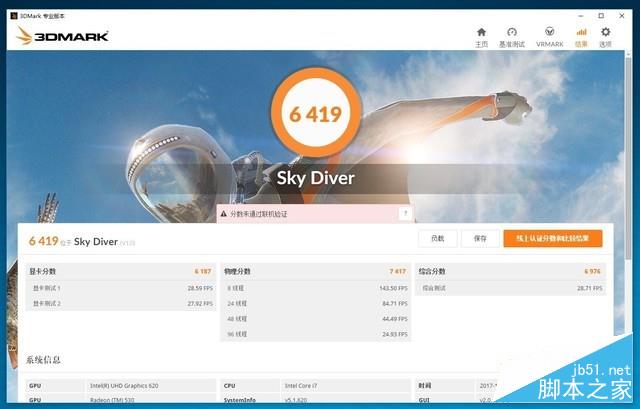
Task: Click the warning triangle on the validation banner
Action: pyautogui.click(x=223, y=213)
